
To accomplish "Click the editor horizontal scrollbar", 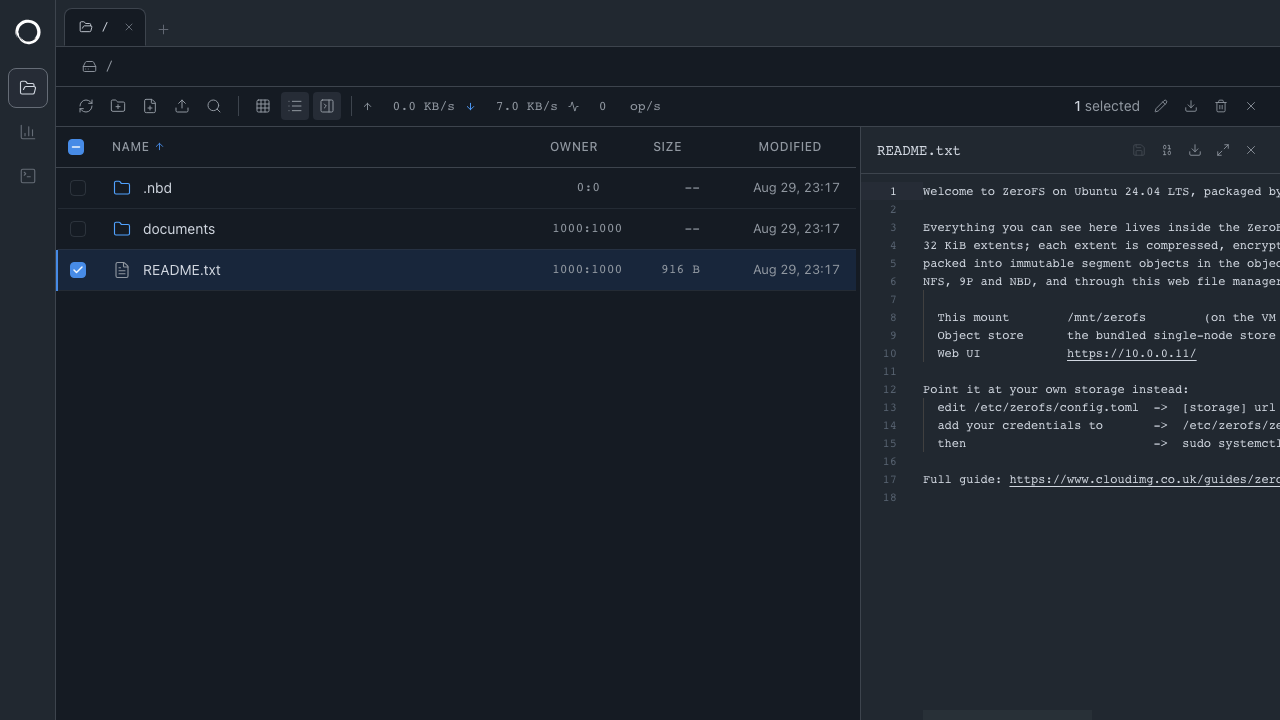I will [x=1007, y=714].
